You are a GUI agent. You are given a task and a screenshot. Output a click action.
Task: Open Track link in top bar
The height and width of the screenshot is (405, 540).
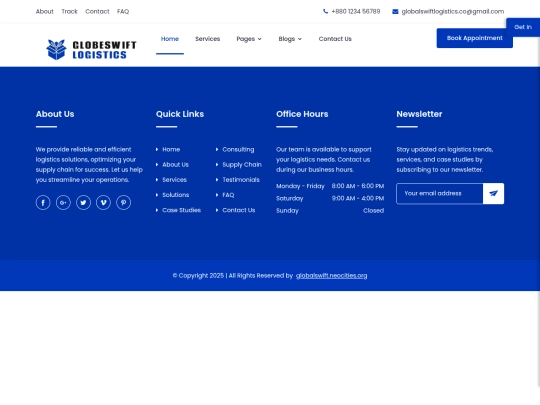click(69, 11)
